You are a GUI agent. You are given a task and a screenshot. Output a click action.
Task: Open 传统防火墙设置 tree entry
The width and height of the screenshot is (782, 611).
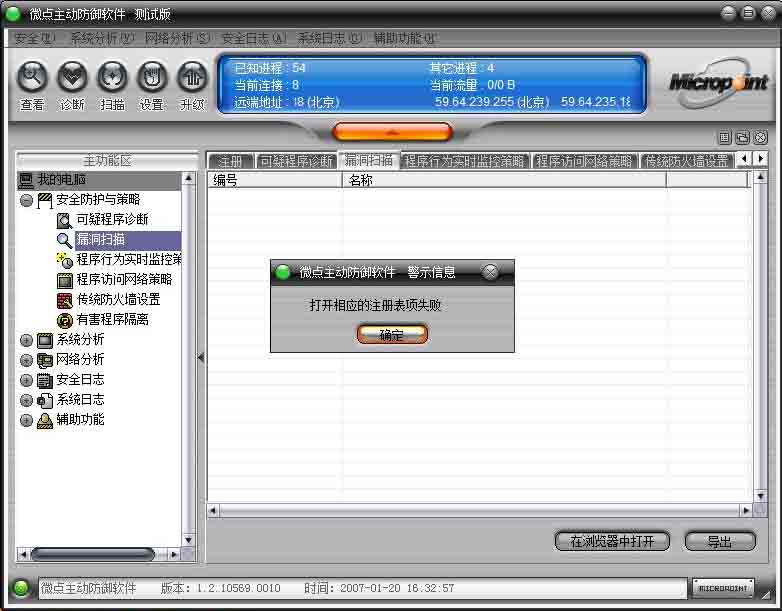(x=118, y=299)
